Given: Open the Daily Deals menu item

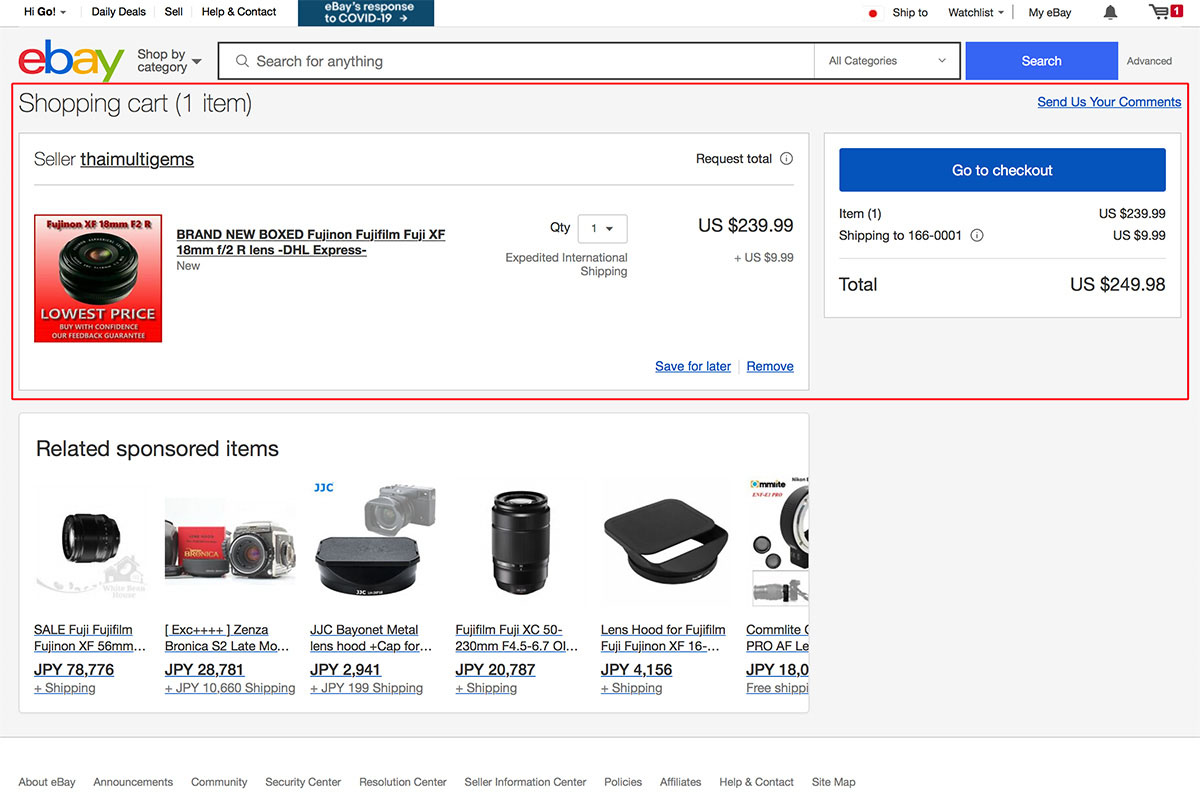Looking at the screenshot, I should 118,12.
